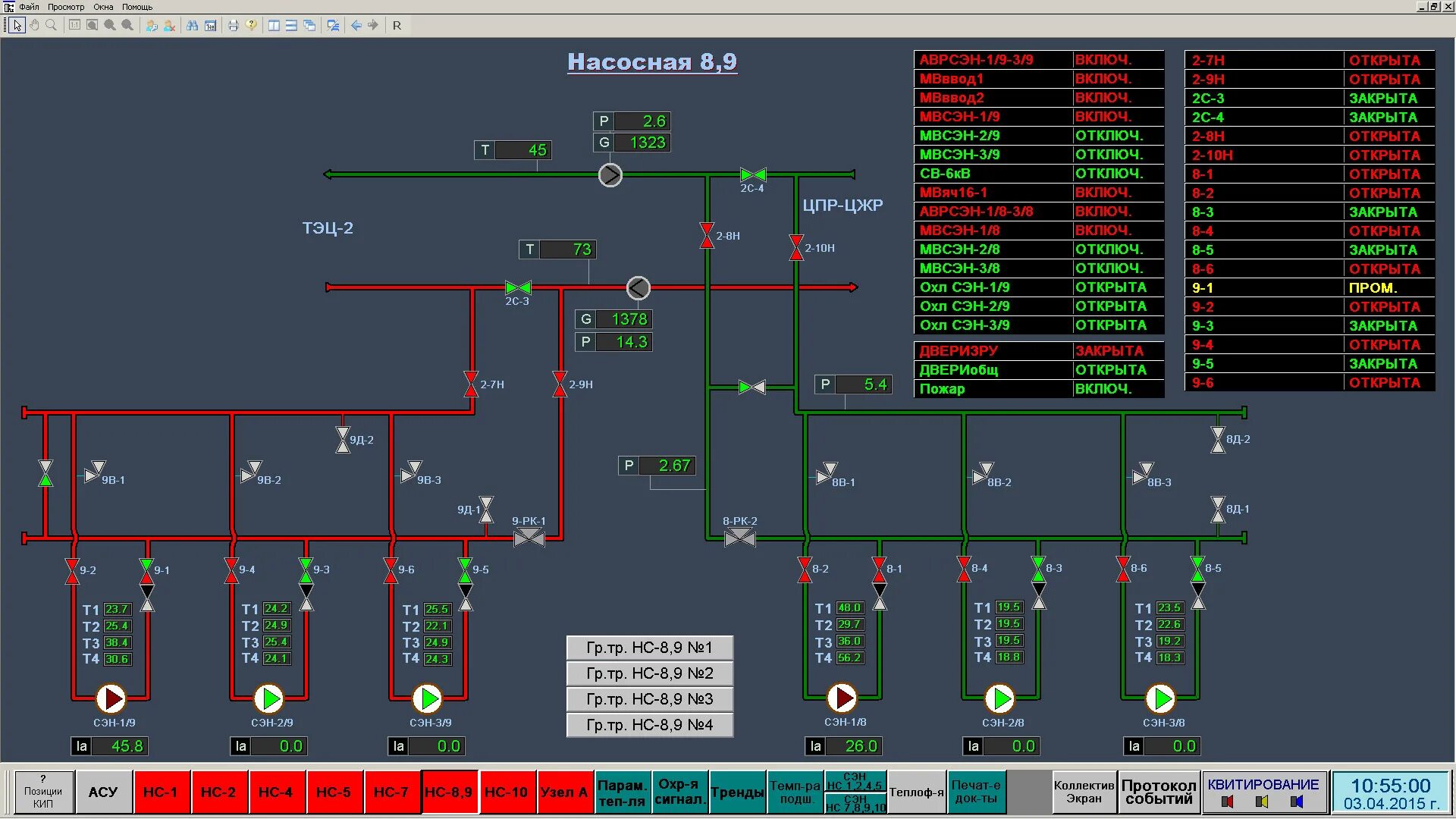Click the cascade windows toolbar icon
This screenshot has width=1456, height=819.
(x=309, y=25)
